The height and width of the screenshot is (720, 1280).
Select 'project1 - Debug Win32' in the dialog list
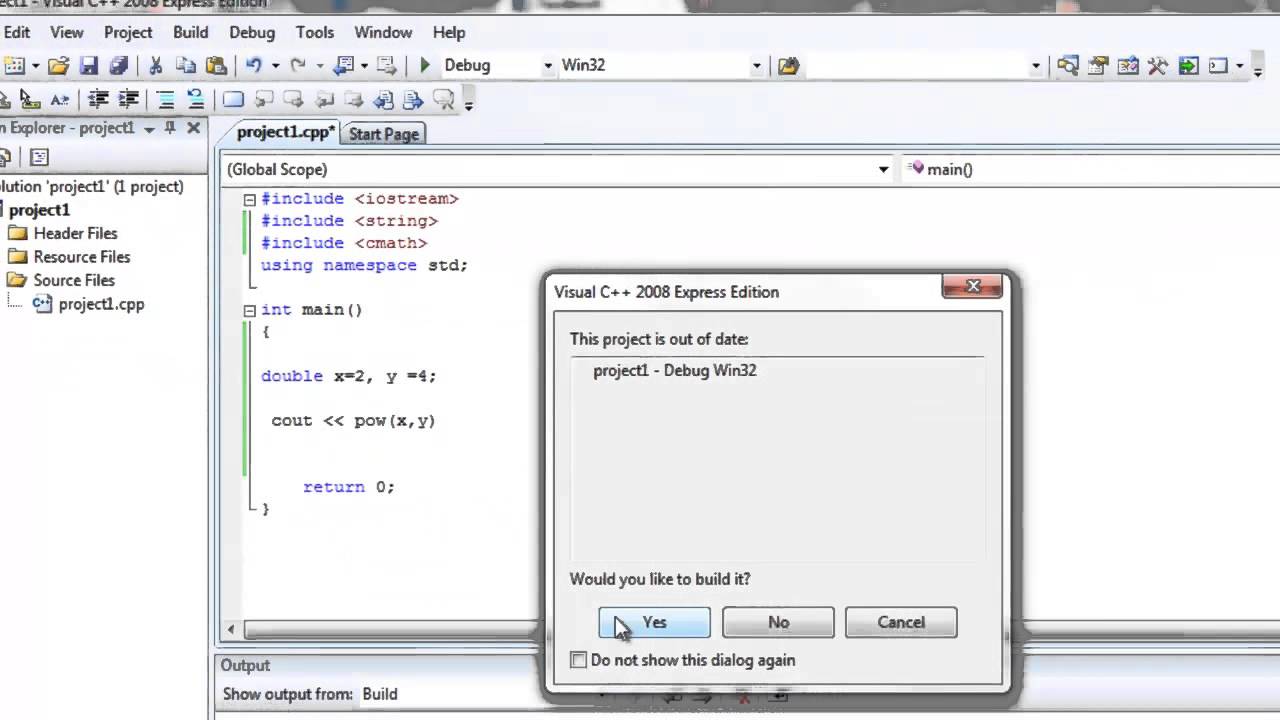pyautogui.click(x=675, y=370)
